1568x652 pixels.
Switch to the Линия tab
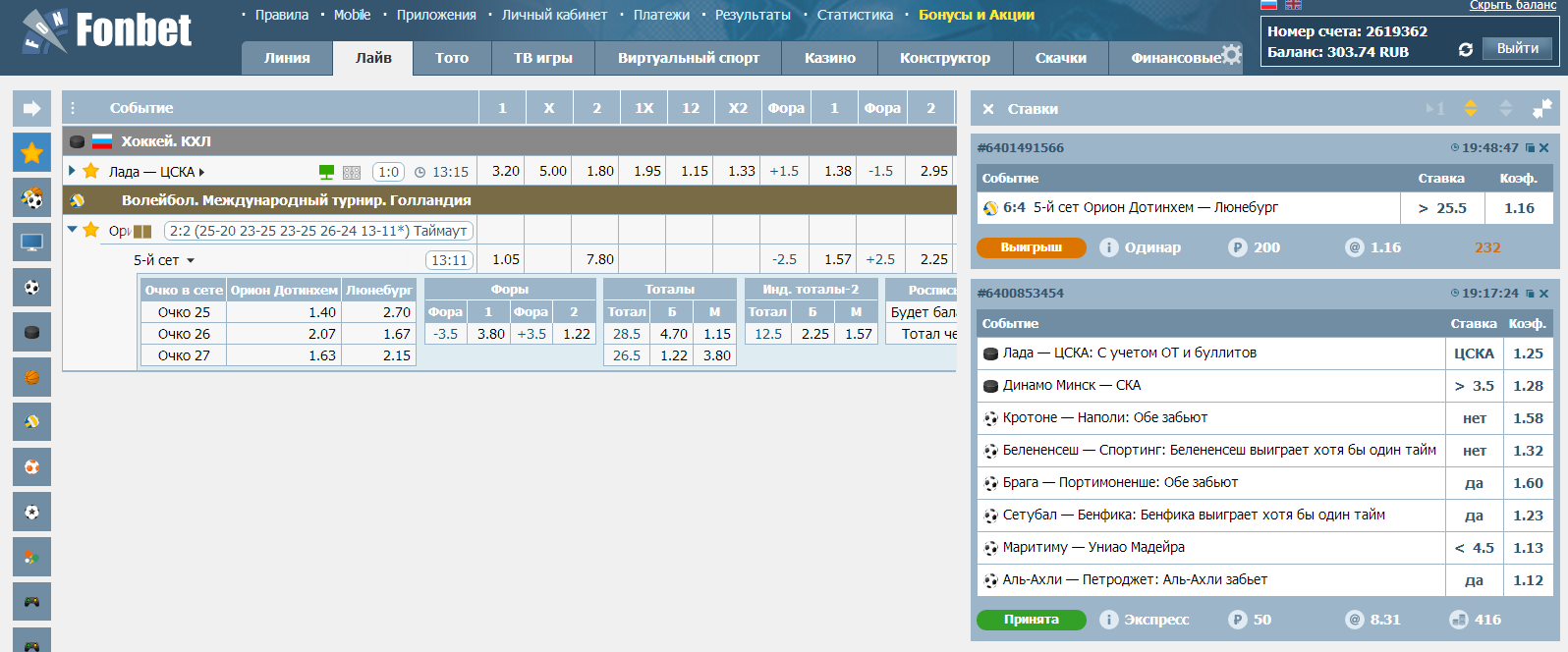[x=287, y=58]
